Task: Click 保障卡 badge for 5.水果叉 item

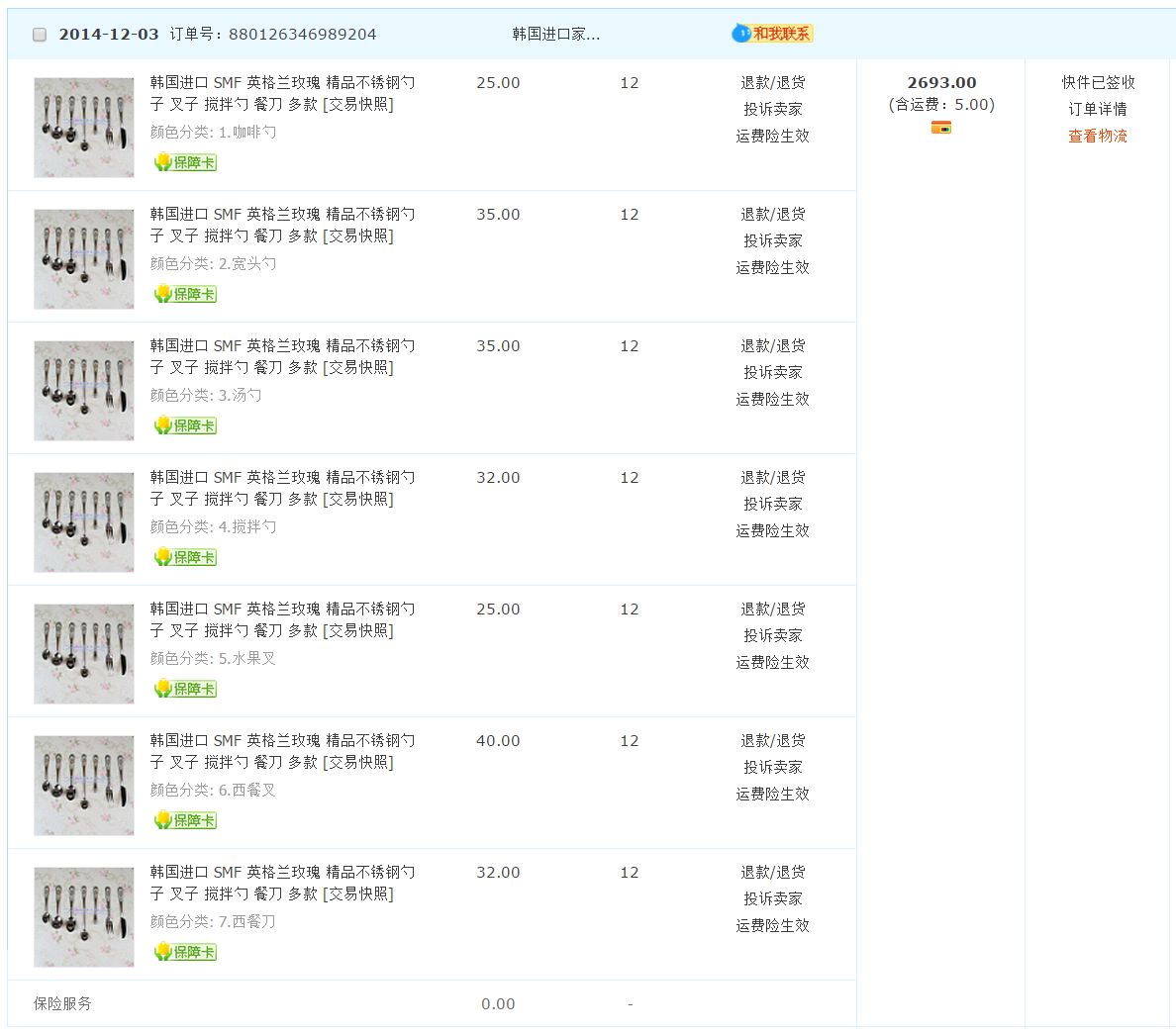Action: [x=185, y=689]
